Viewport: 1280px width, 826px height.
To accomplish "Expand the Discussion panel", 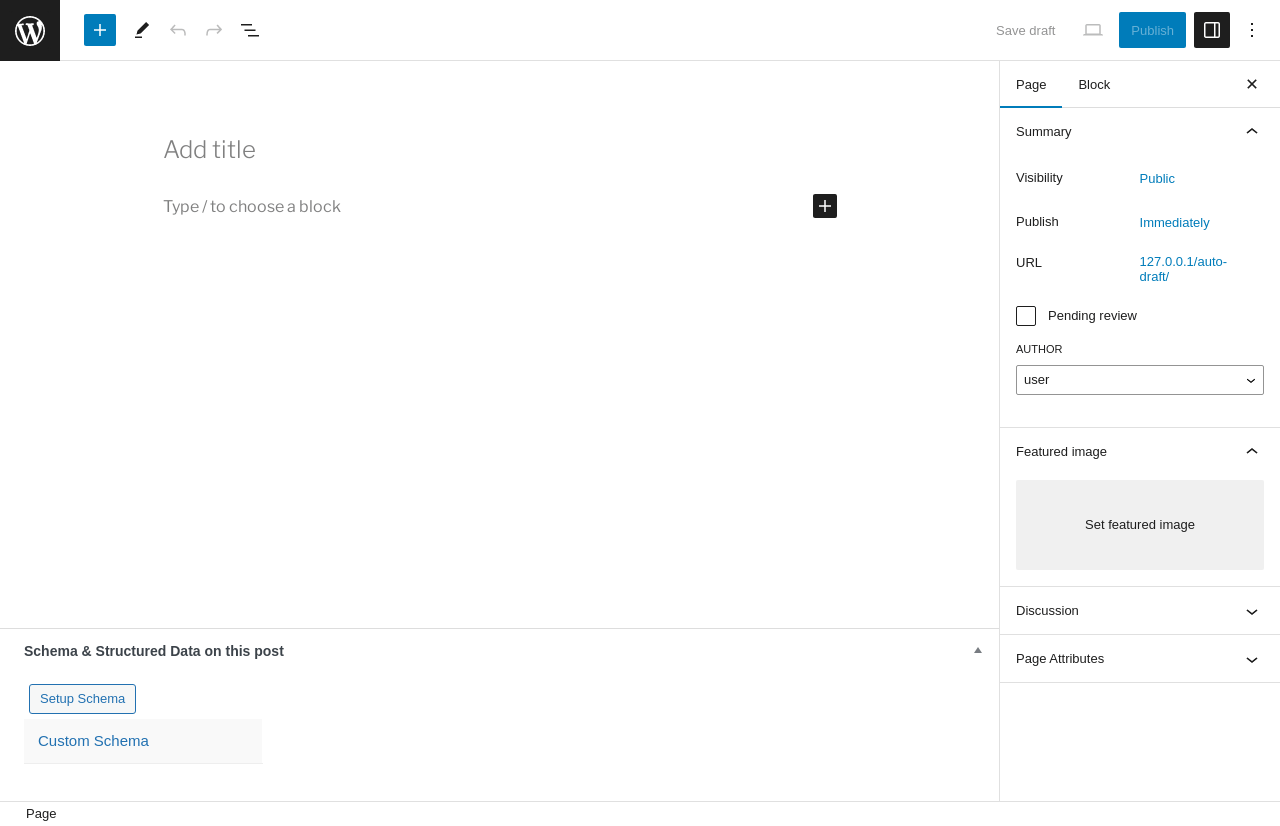I will 1252,611.
